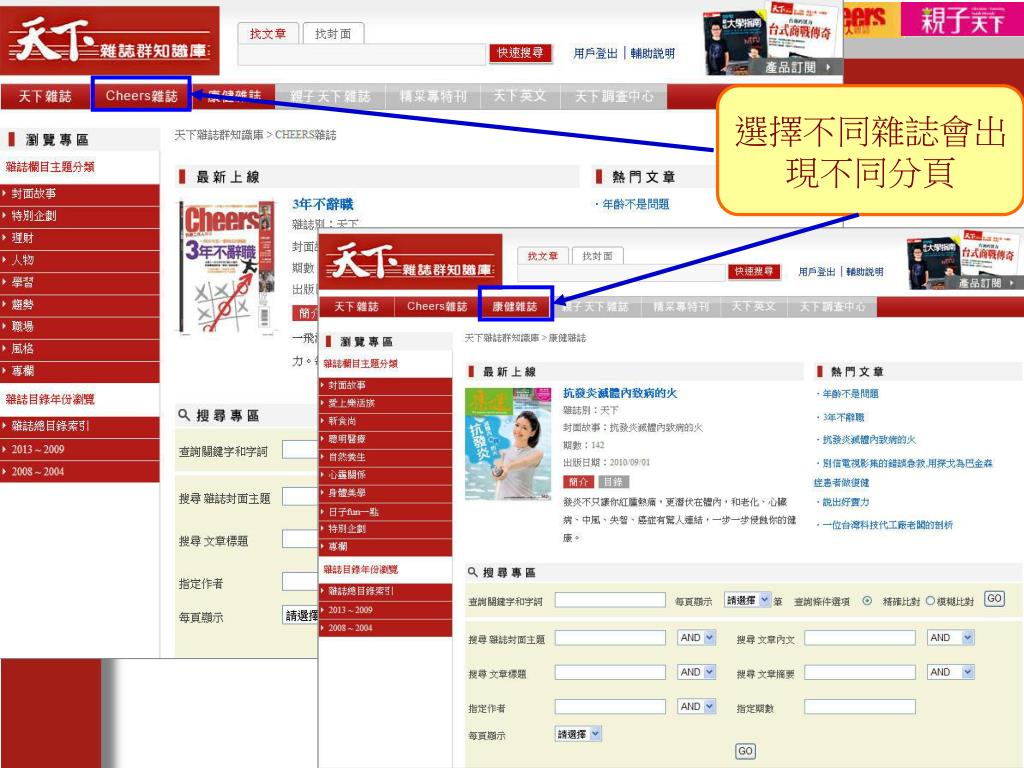
Task: Choose 找文章 search tab in back window
Action: tap(268, 33)
